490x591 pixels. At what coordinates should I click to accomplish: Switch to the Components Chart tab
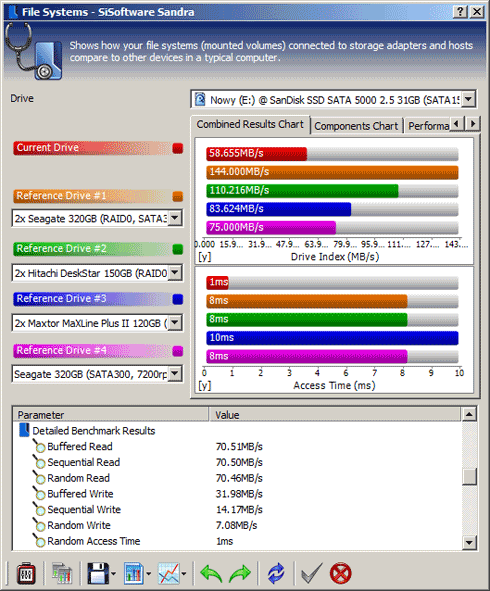(356, 126)
